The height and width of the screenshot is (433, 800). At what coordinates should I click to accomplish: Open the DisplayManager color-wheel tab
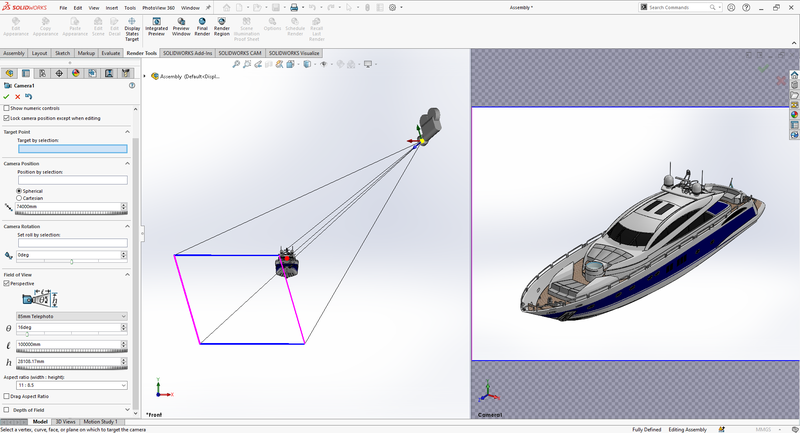[x=76, y=73]
